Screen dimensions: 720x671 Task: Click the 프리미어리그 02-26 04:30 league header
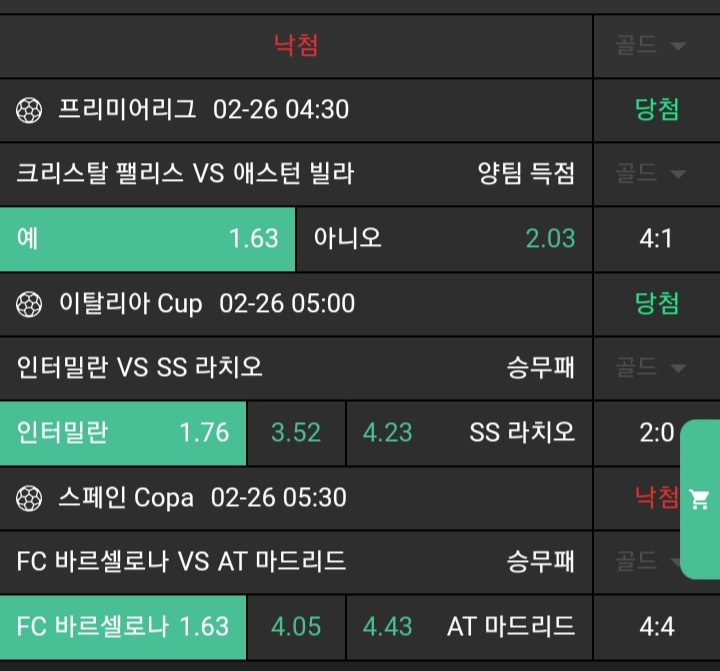[x=203, y=110]
